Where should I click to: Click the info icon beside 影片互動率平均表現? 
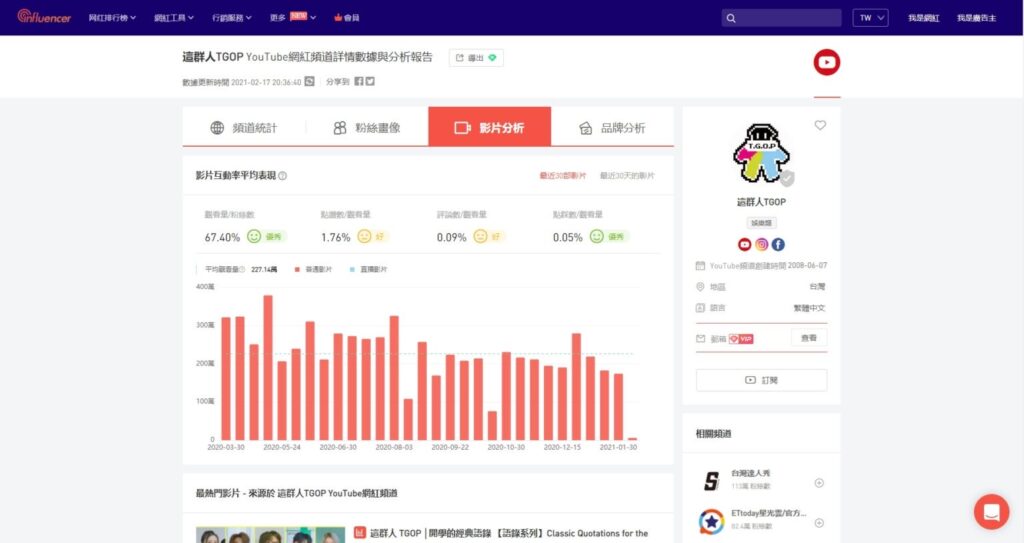pyautogui.click(x=283, y=176)
